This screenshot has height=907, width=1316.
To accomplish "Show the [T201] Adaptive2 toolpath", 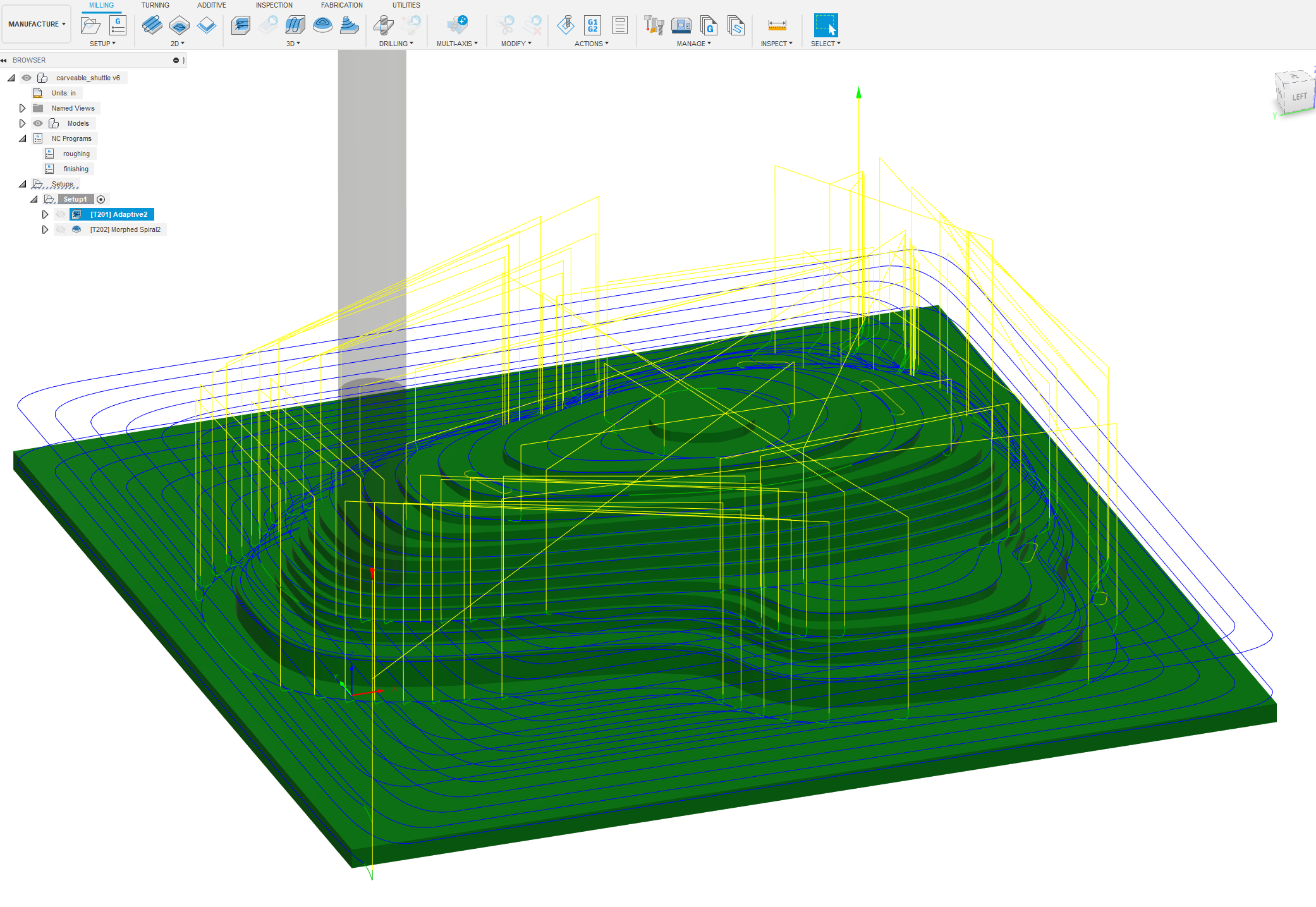I will pos(61,214).
